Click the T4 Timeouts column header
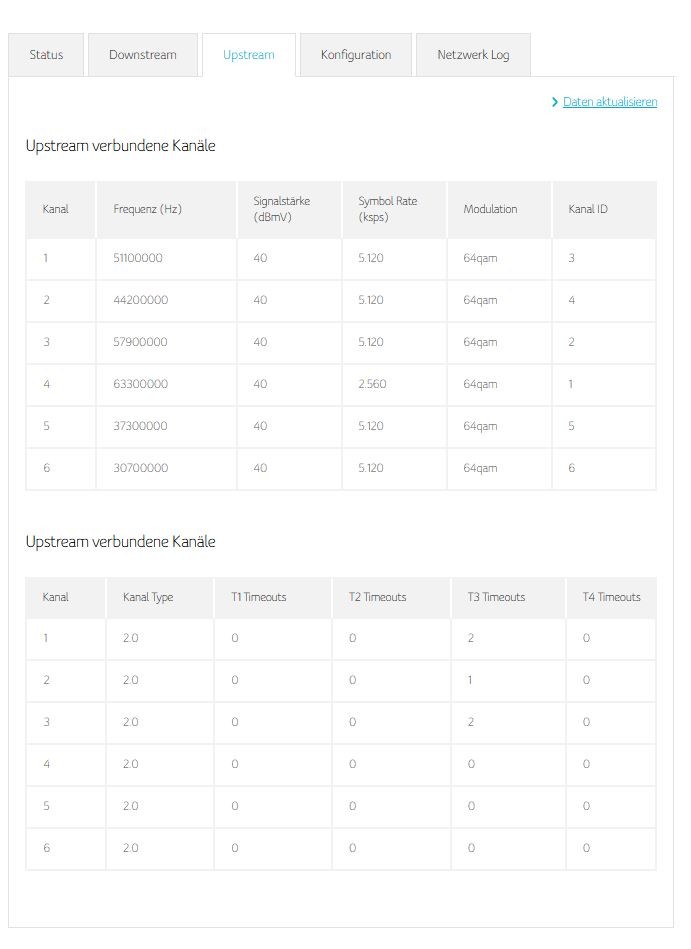This screenshot has width=691, height=949. [611, 597]
